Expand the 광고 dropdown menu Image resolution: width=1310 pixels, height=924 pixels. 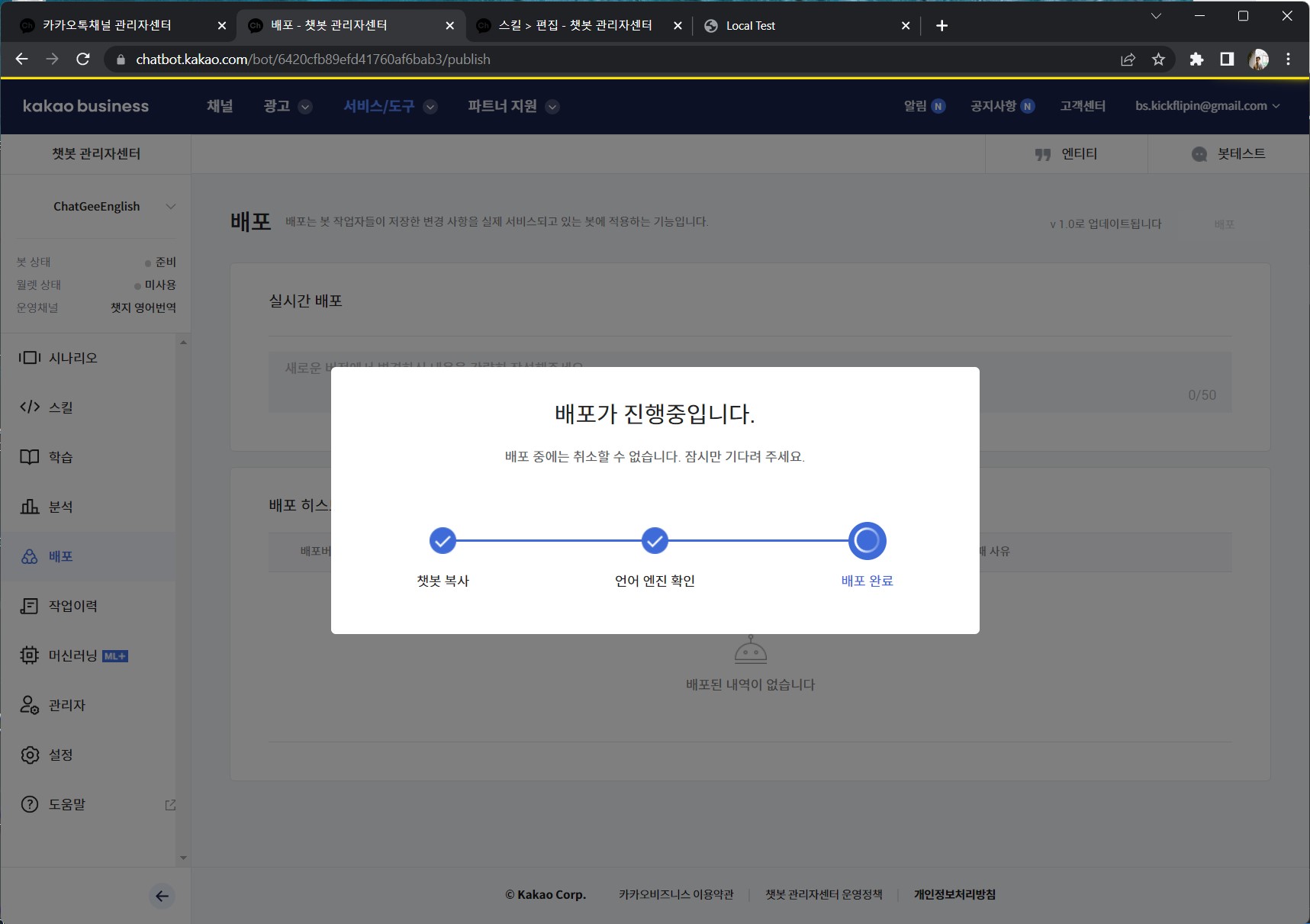point(305,107)
